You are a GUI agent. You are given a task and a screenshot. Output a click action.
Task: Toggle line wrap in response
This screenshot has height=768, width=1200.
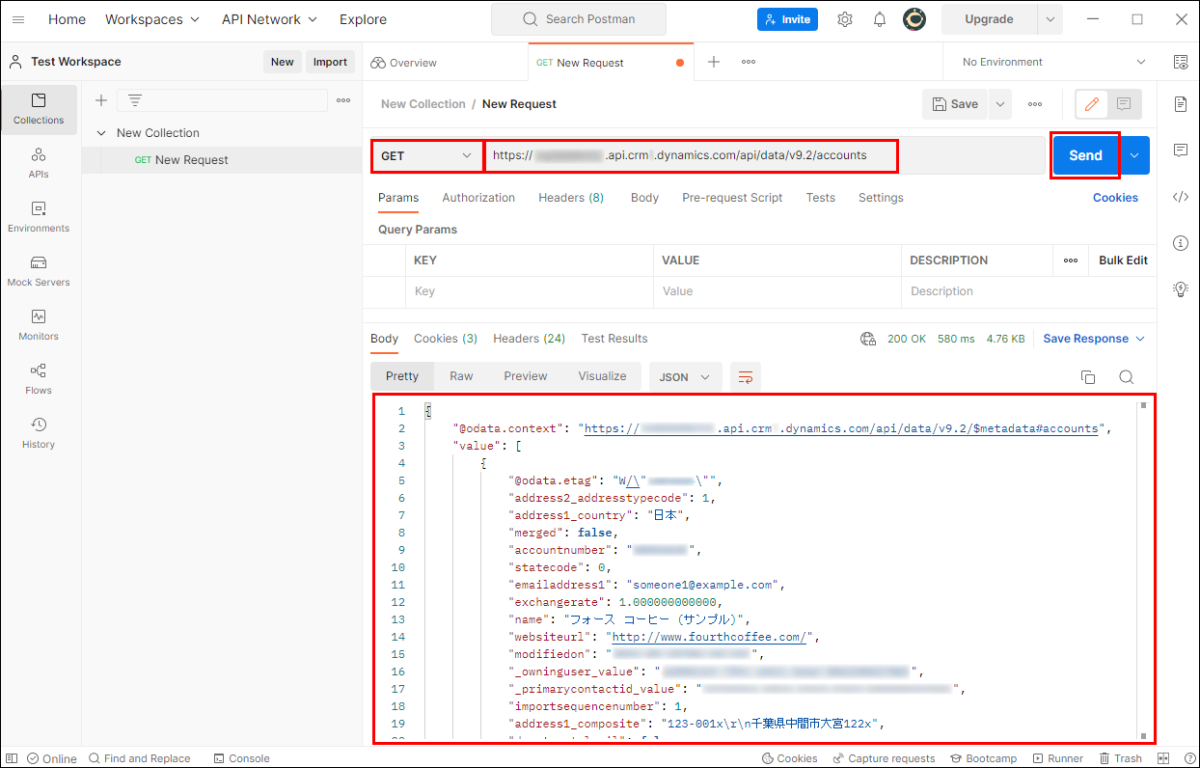(745, 377)
